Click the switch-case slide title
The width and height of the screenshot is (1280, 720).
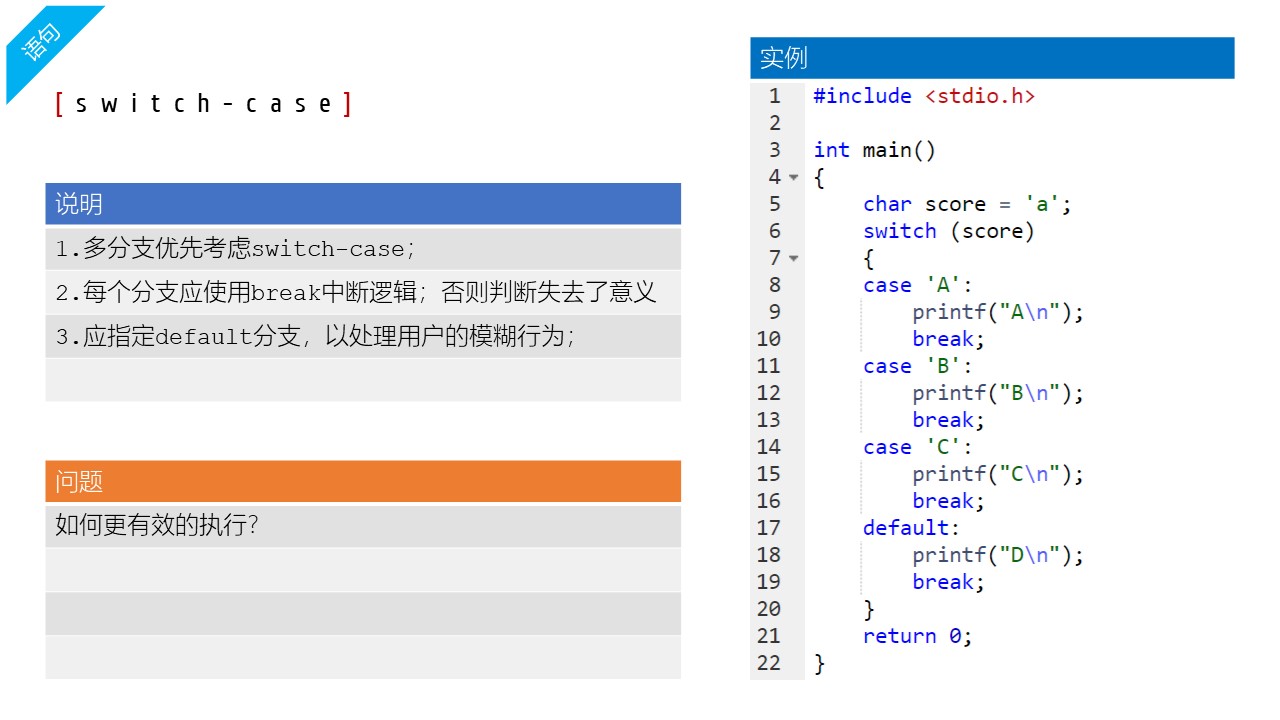click(x=203, y=104)
